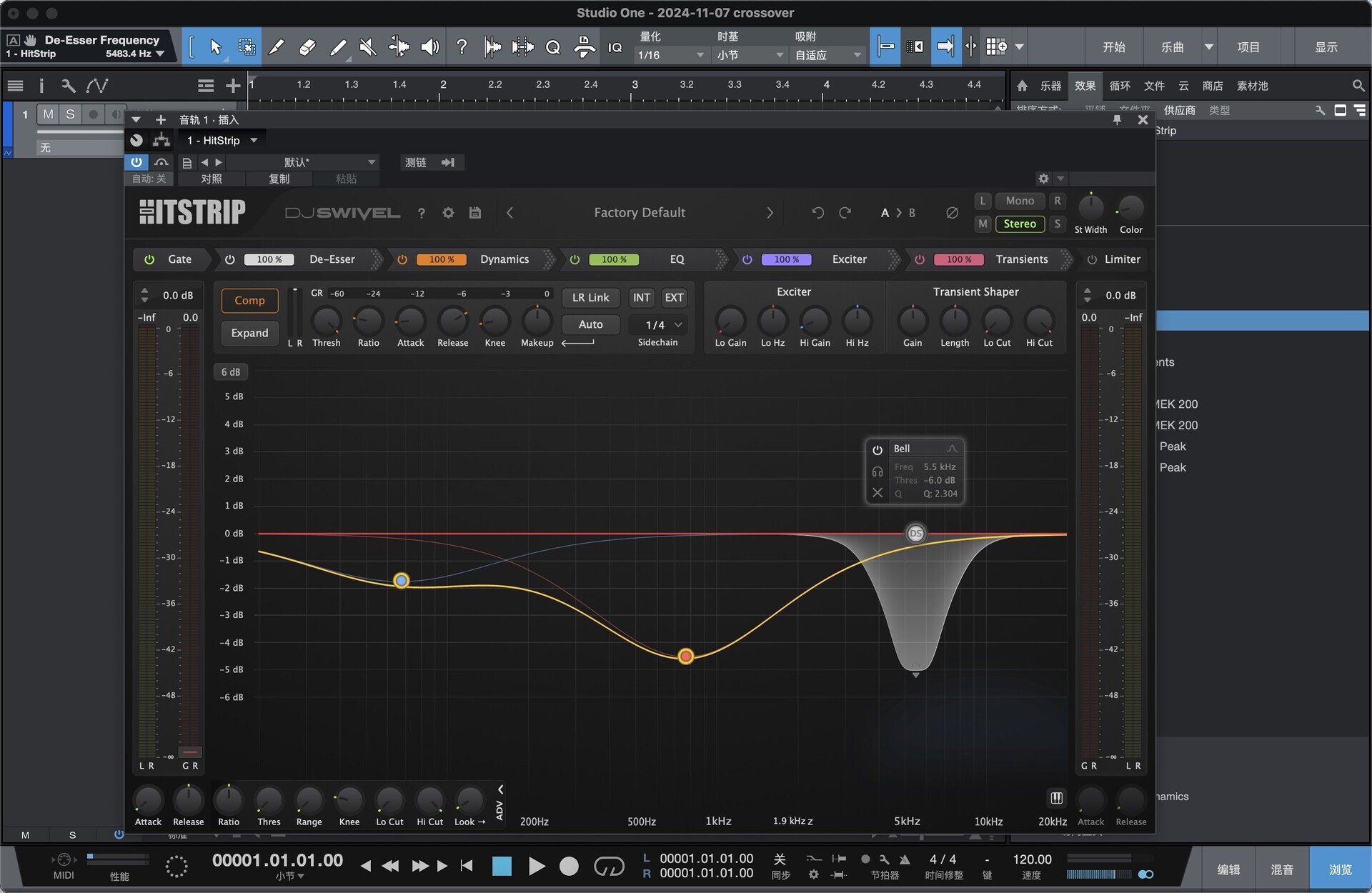Open the search in browser panel
Image resolution: width=1372 pixels, height=893 pixels.
[1358, 86]
